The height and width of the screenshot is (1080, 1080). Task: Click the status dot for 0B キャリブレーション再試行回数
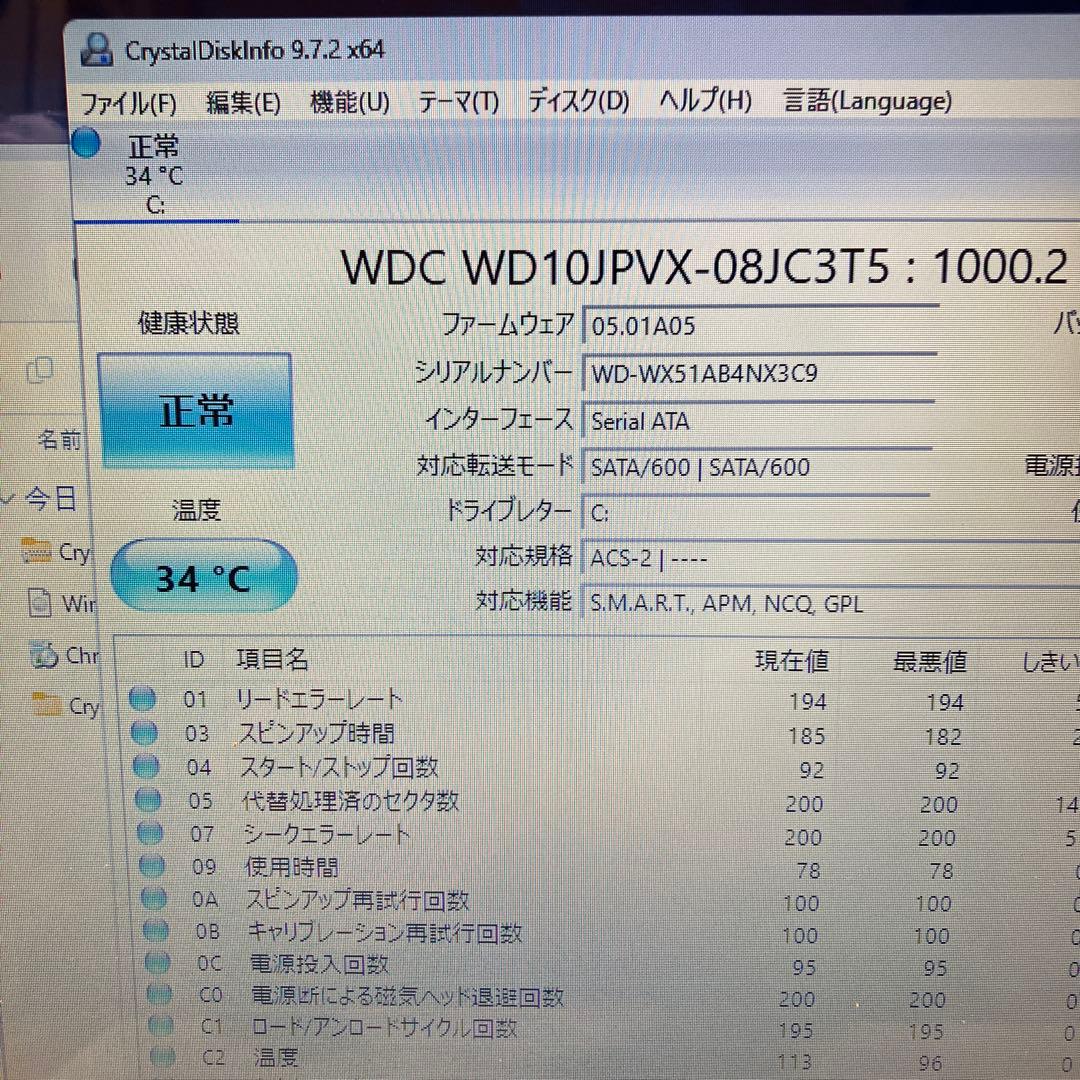pos(156,931)
